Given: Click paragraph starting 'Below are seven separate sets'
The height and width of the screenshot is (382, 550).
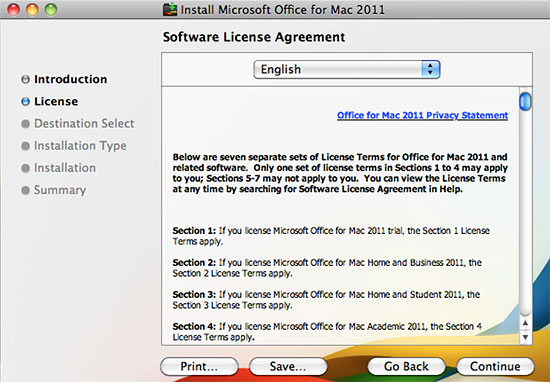Looking at the screenshot, I should (x=340, y=173).
